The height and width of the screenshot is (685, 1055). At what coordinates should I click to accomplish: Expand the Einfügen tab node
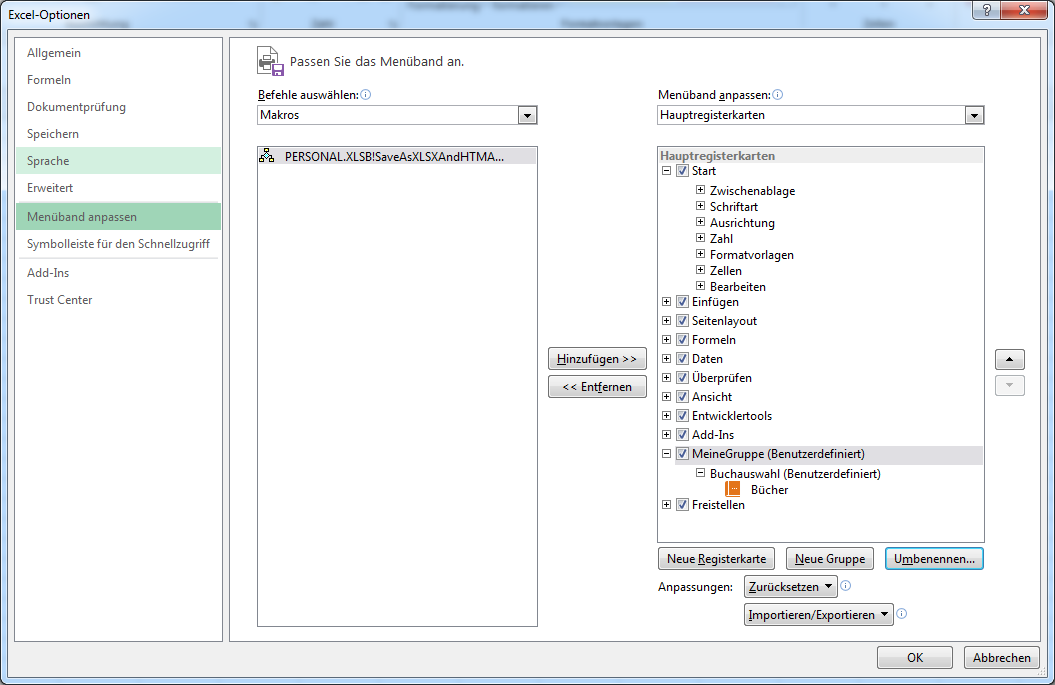pos(667,302)
